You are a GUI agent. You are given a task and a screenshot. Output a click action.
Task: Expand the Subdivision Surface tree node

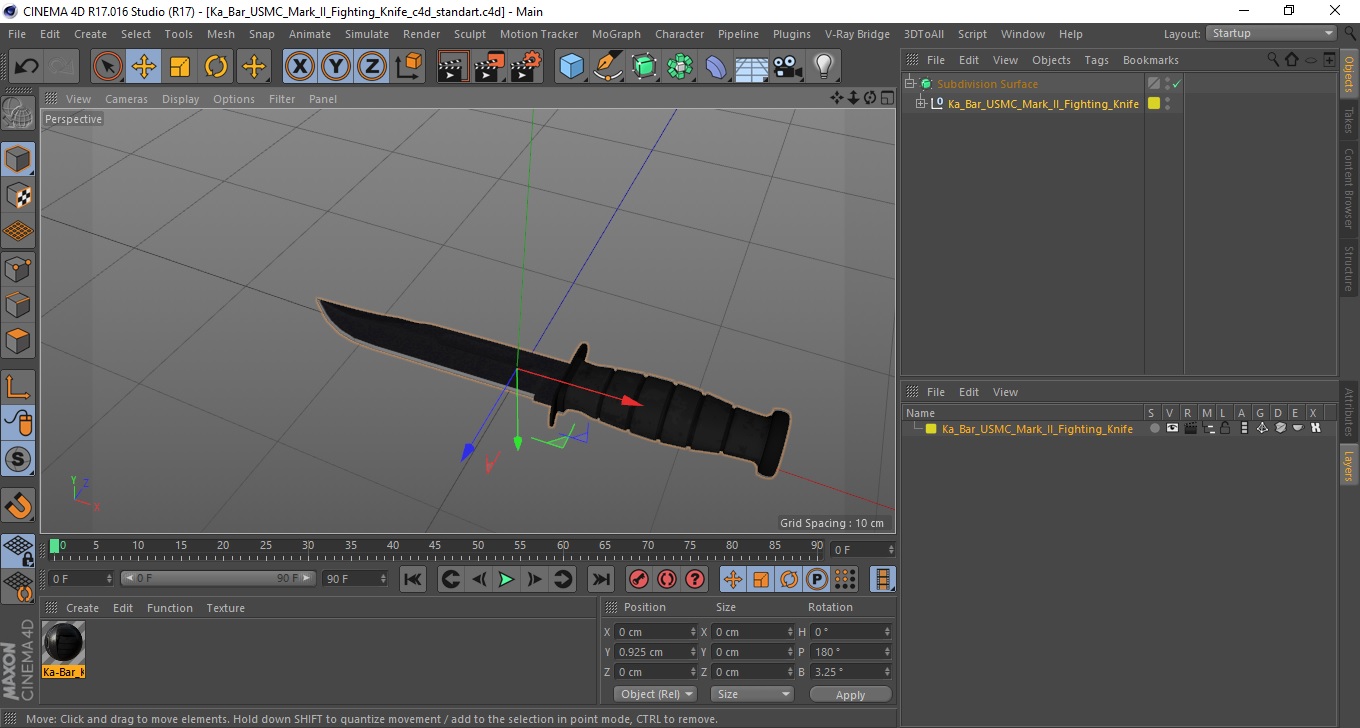[x=910, y=84]
